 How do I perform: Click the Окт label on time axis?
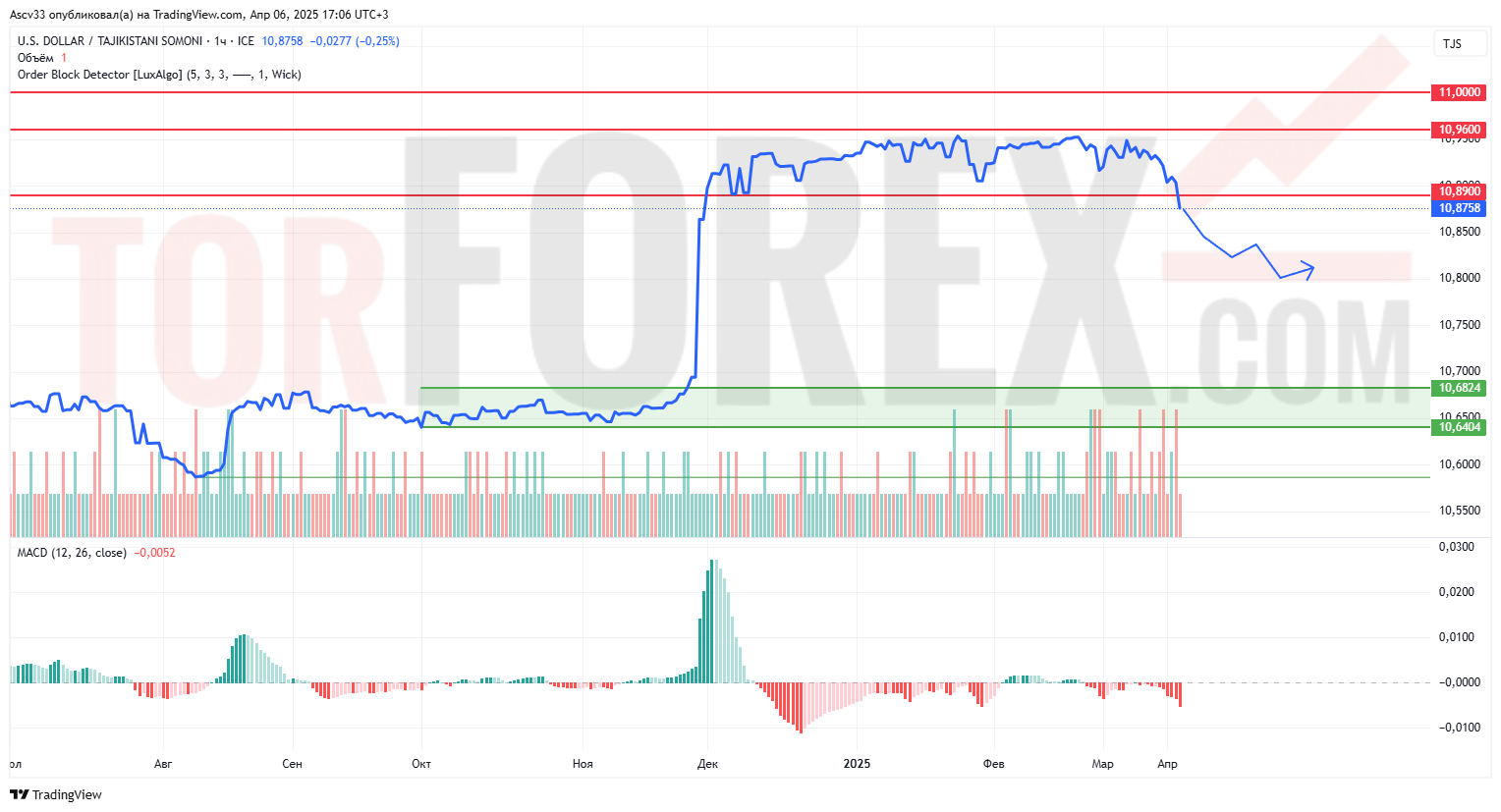coord(421,764)
